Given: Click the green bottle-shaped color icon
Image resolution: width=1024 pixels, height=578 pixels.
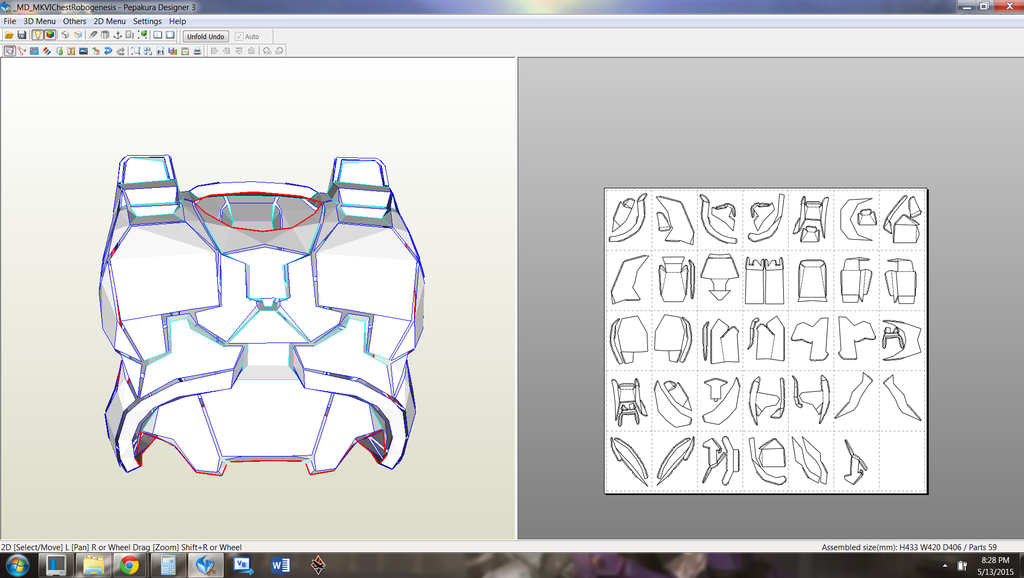Looking at the screenshot, I should 59,51.
